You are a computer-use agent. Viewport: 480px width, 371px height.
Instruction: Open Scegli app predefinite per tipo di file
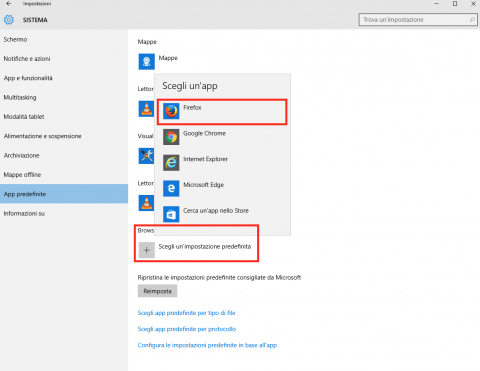[186, 313]
